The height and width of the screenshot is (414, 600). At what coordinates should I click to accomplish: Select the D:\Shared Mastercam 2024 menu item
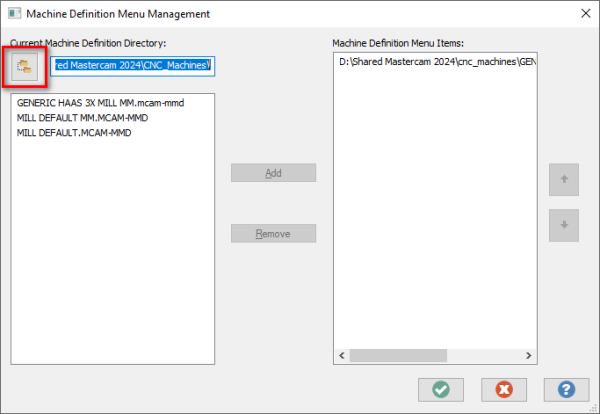[437, 62]
